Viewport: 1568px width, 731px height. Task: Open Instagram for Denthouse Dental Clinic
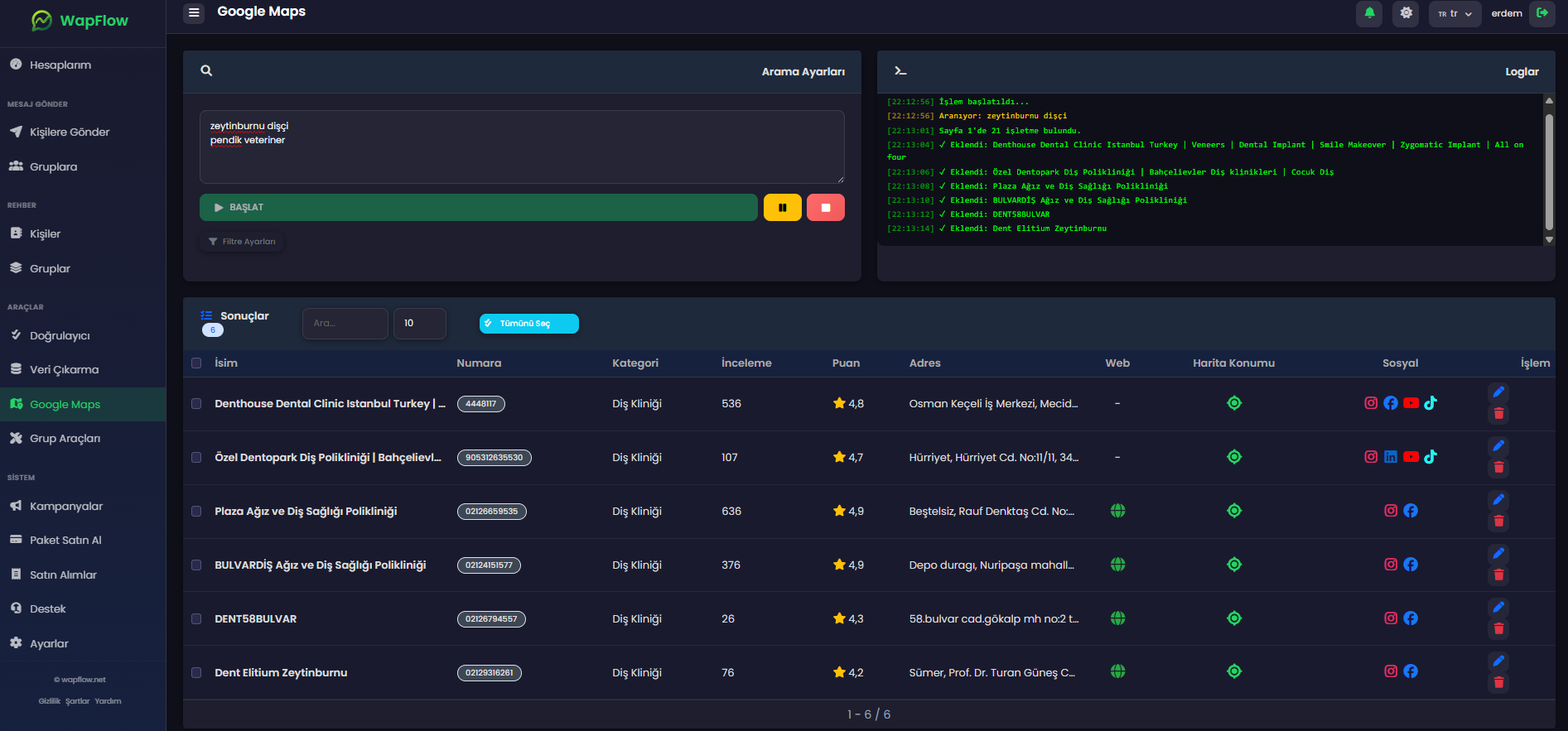[1371, 403]
